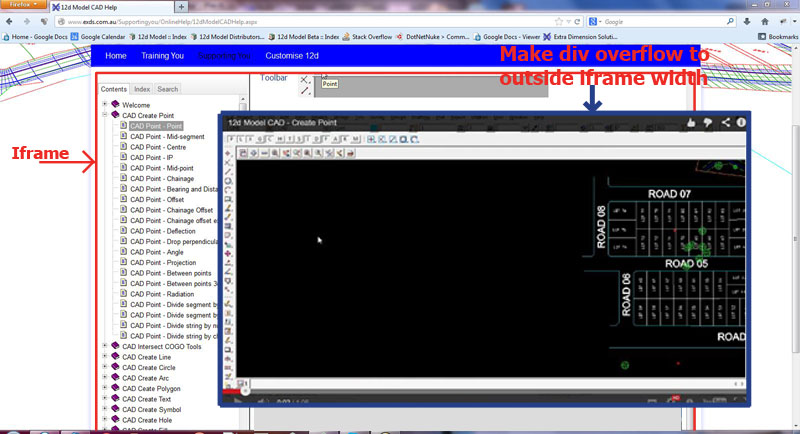Image resolution: width=800 pixels, height=434 pixels.
Task: Dislike the video with thumbs down icon
Action: coord(708,122)
